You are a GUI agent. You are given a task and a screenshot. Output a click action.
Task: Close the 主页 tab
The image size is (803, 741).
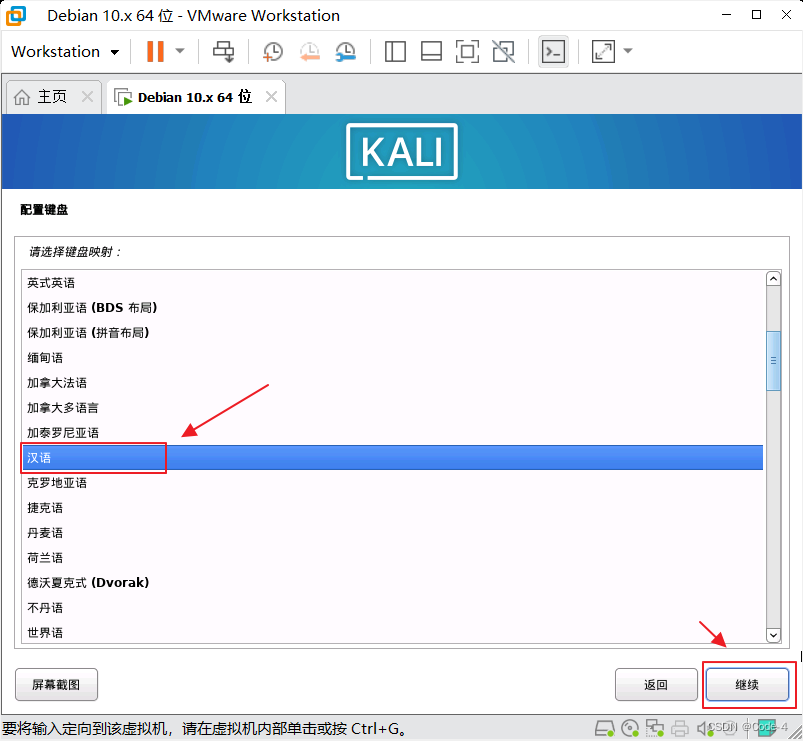pyautogui.click(x=88, y=97)
